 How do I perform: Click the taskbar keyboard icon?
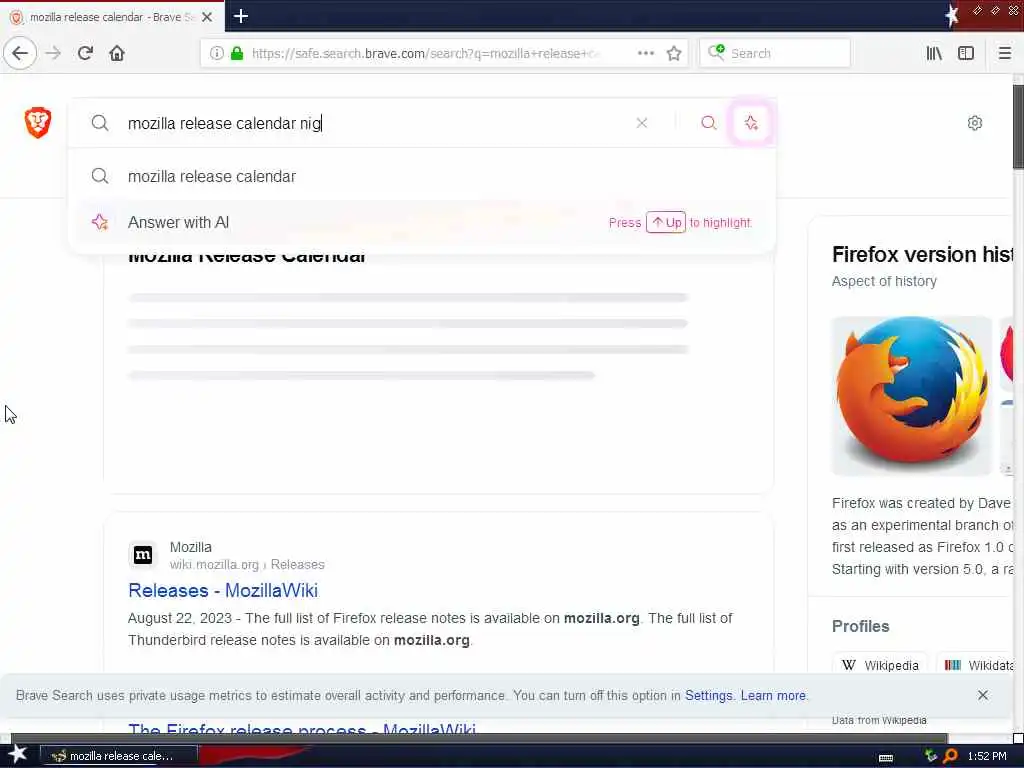886,757
